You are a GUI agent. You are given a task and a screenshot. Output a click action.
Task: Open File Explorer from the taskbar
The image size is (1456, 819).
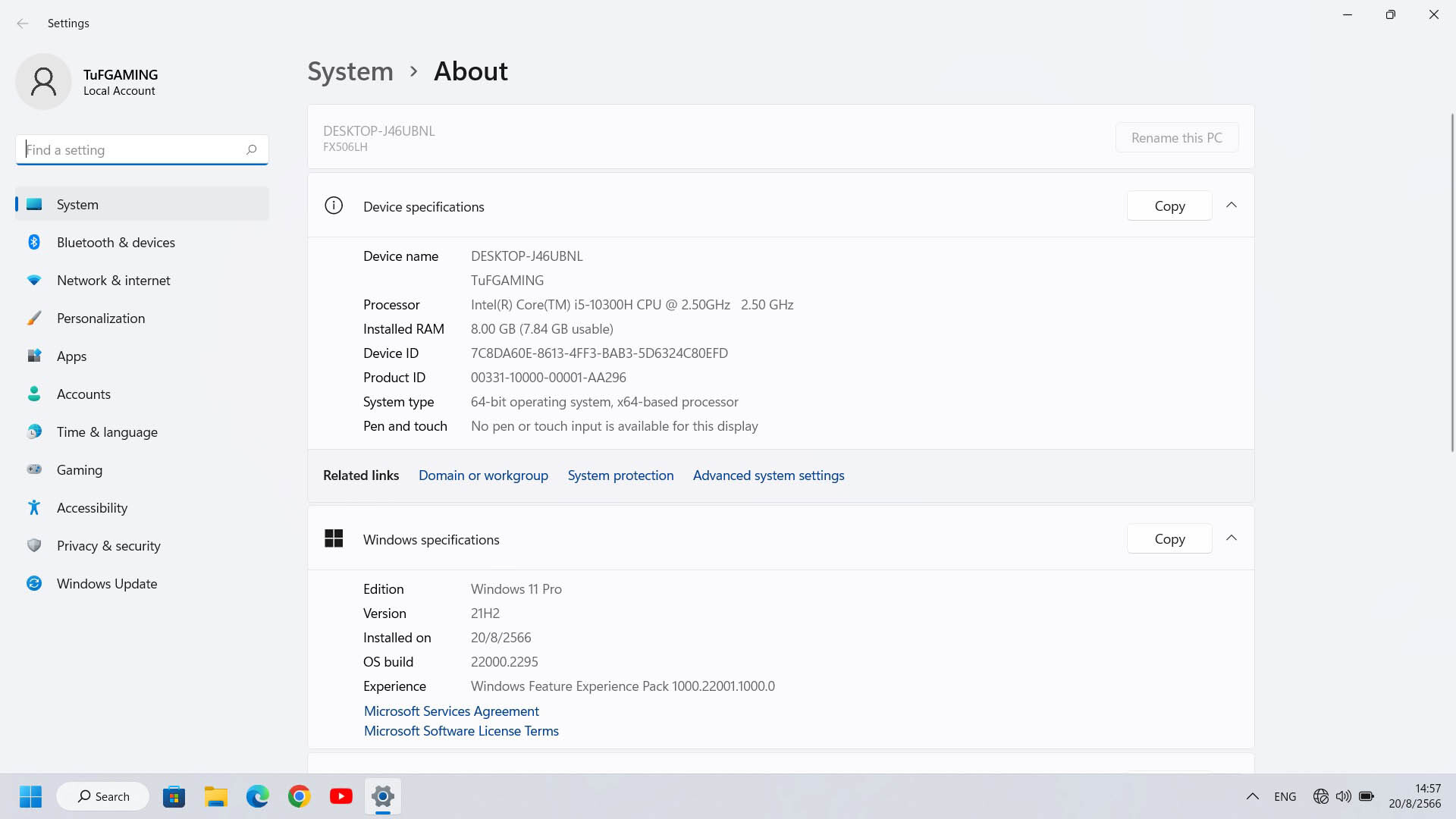tap(216, 796)
